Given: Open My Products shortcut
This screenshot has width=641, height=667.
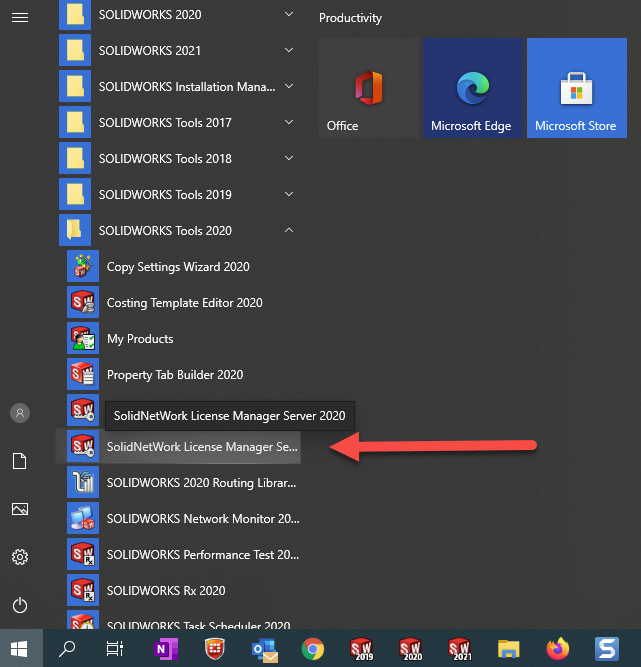Looking at the screenshot, I should (140, 339).
